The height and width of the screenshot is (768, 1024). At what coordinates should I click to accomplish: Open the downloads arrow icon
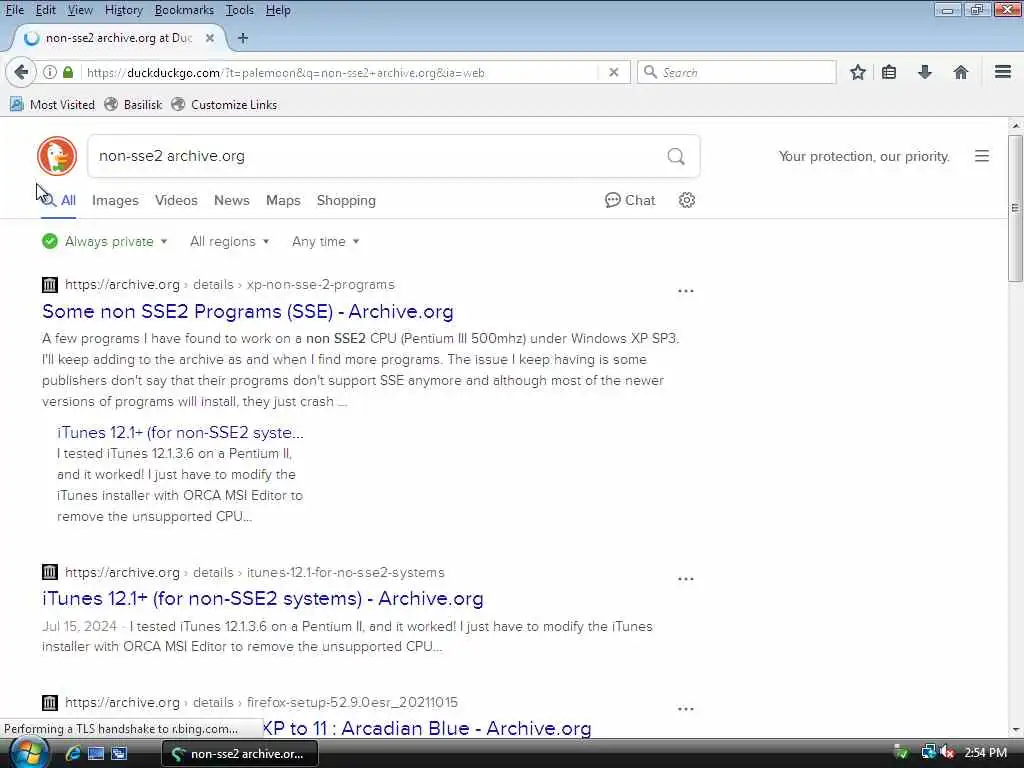(x=924, y=72)
